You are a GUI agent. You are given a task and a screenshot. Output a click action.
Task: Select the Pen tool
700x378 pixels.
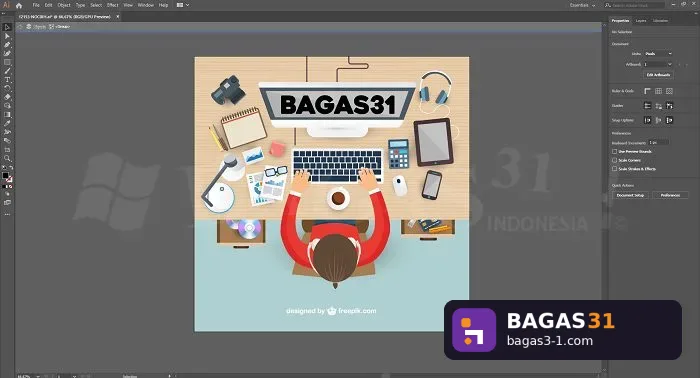[7, 45]
